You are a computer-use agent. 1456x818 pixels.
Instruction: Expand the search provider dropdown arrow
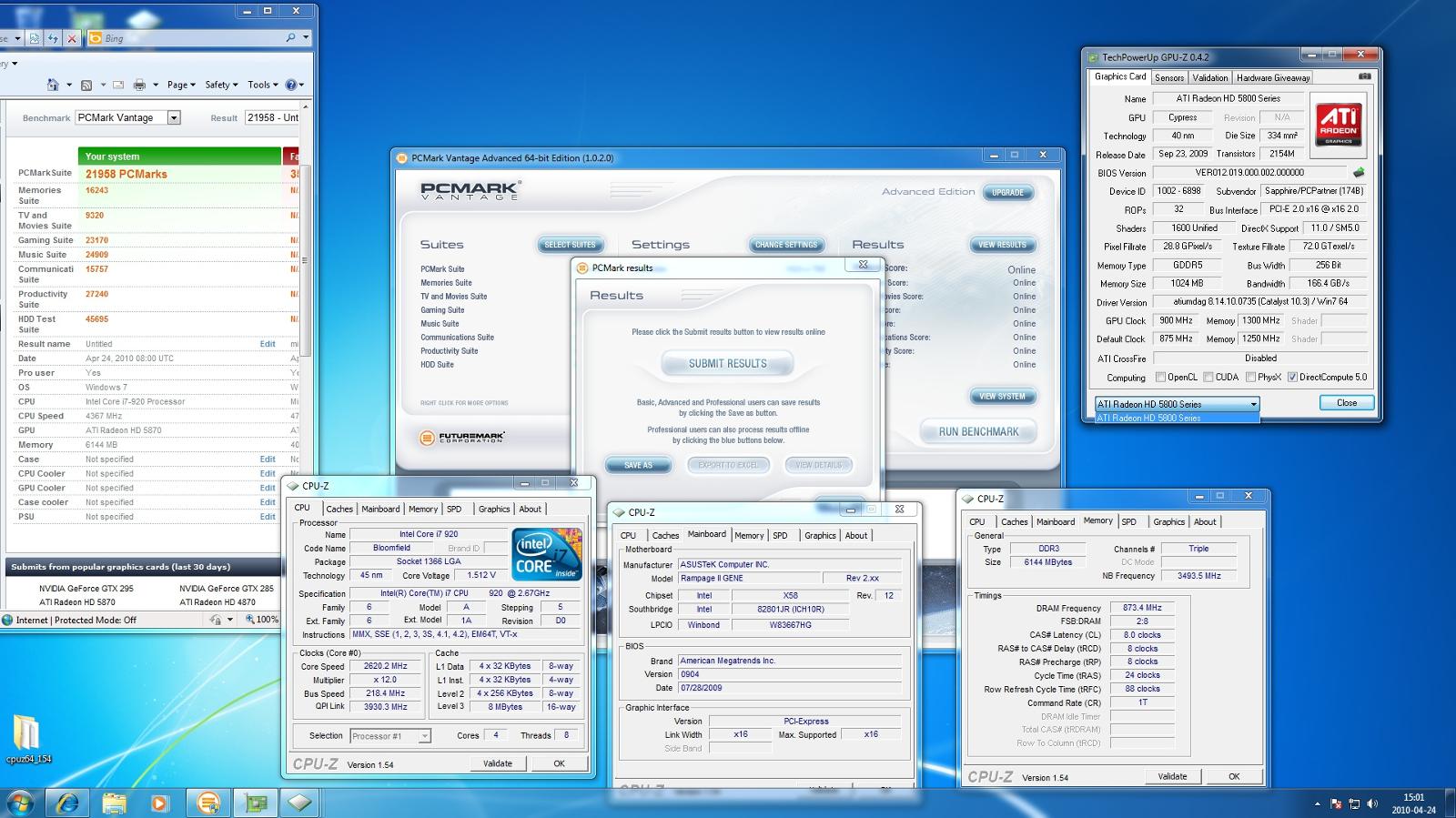(306, 38)
